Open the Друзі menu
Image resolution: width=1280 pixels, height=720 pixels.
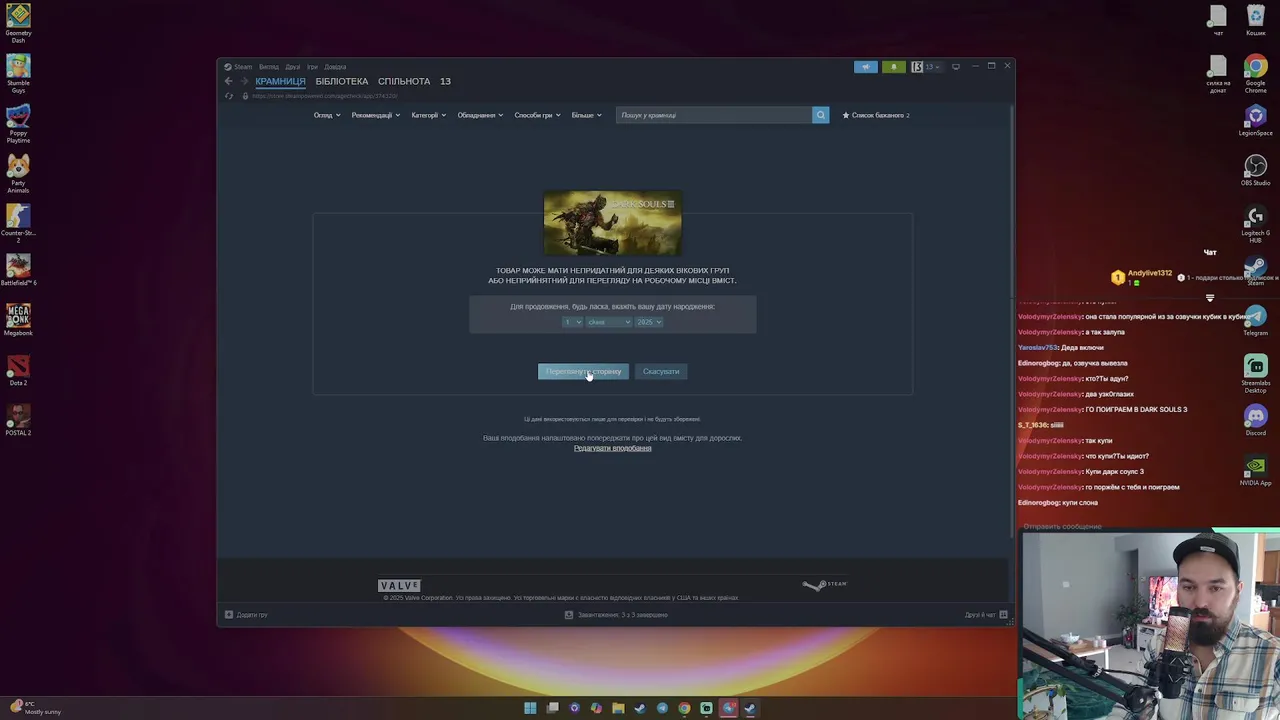pos(292,67)
